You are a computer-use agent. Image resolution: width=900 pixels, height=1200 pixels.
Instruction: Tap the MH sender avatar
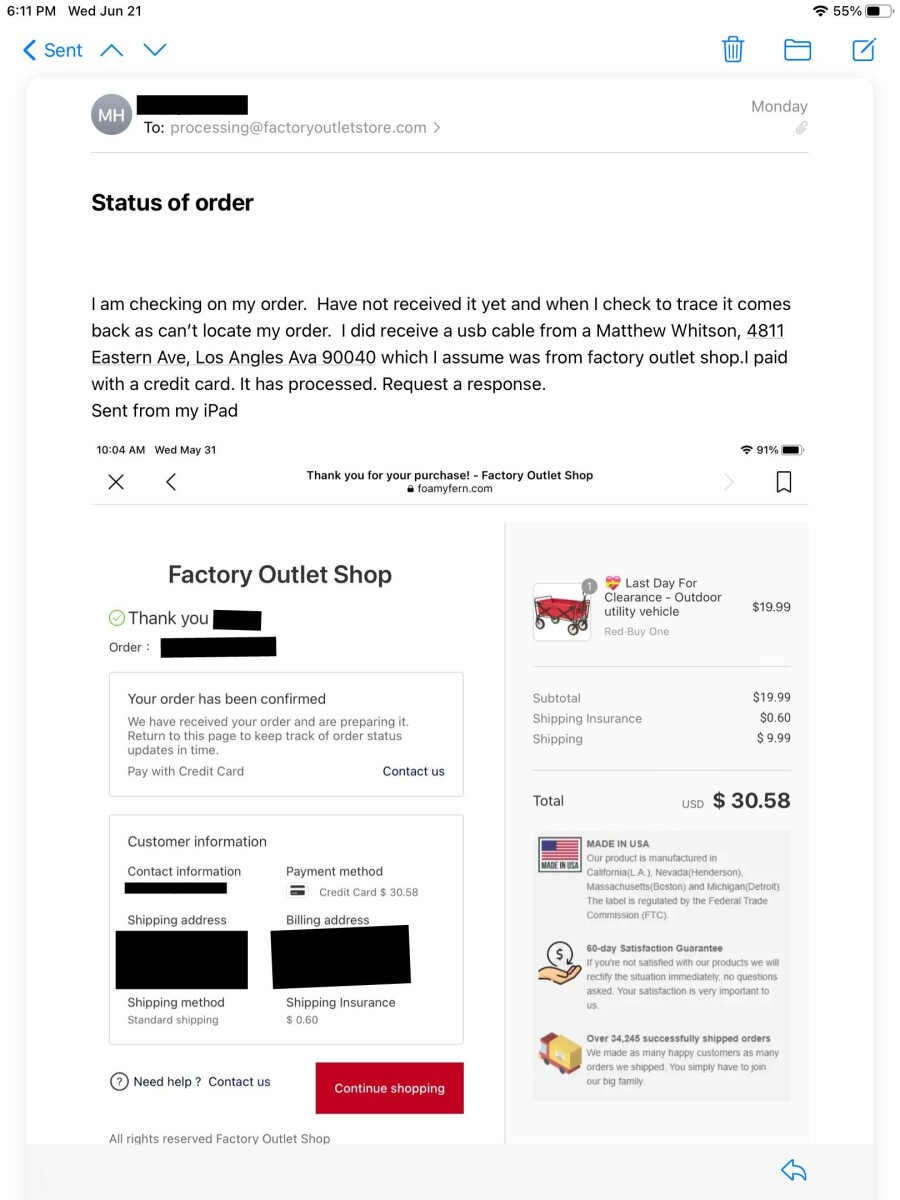(x=112, y=116)
